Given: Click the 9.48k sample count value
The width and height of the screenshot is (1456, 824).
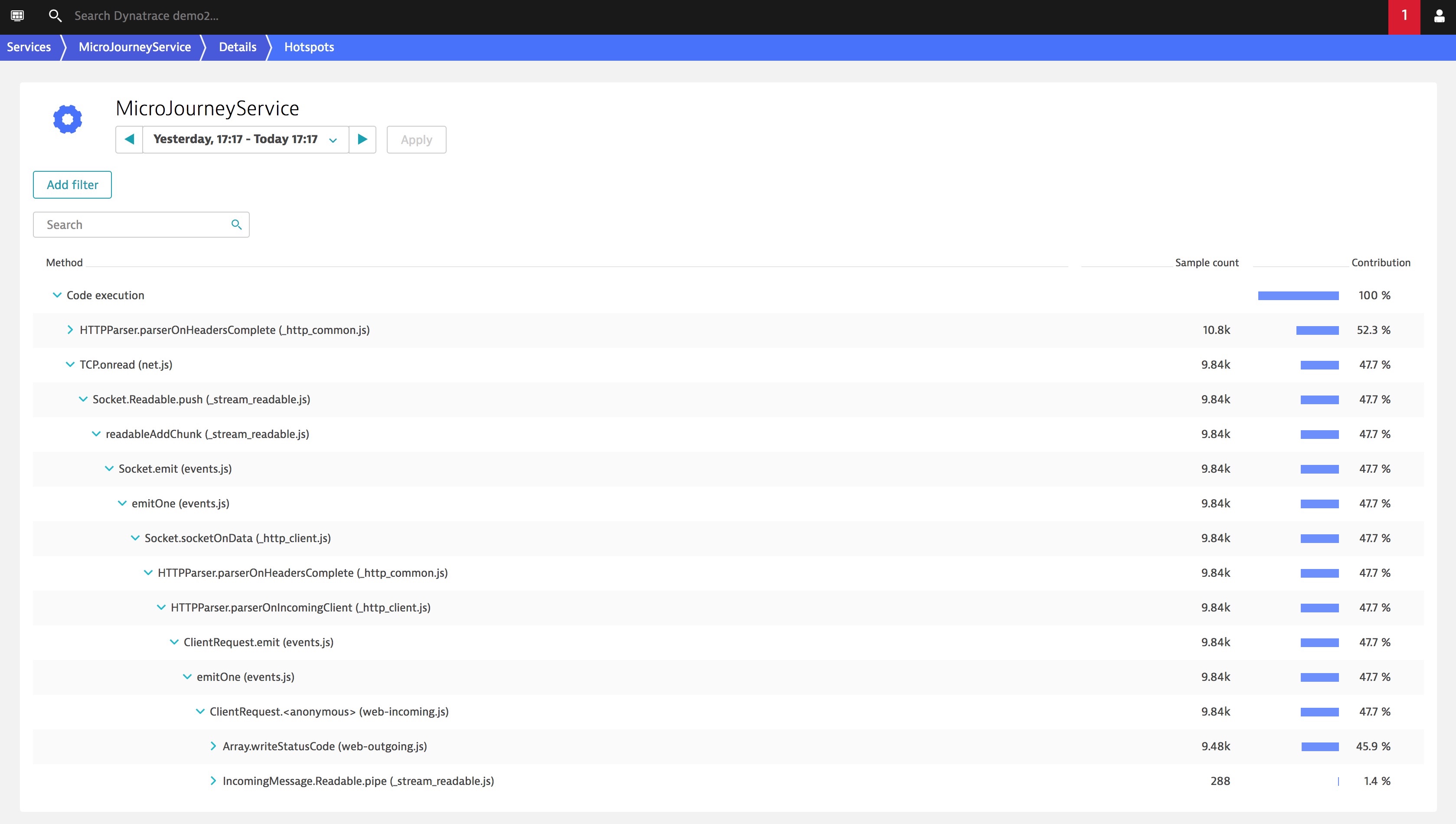Looking at the screenshot, I should [x=1216, y=746].
